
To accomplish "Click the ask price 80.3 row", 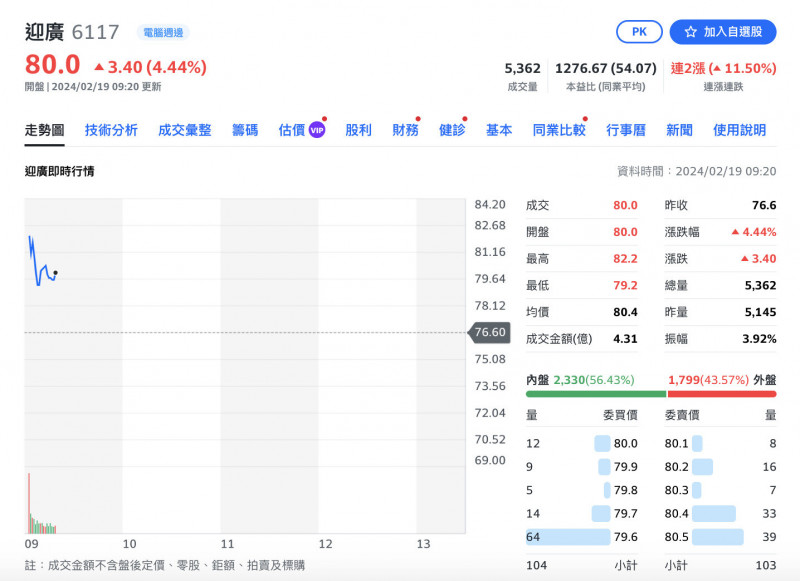I will coord(720,490).
